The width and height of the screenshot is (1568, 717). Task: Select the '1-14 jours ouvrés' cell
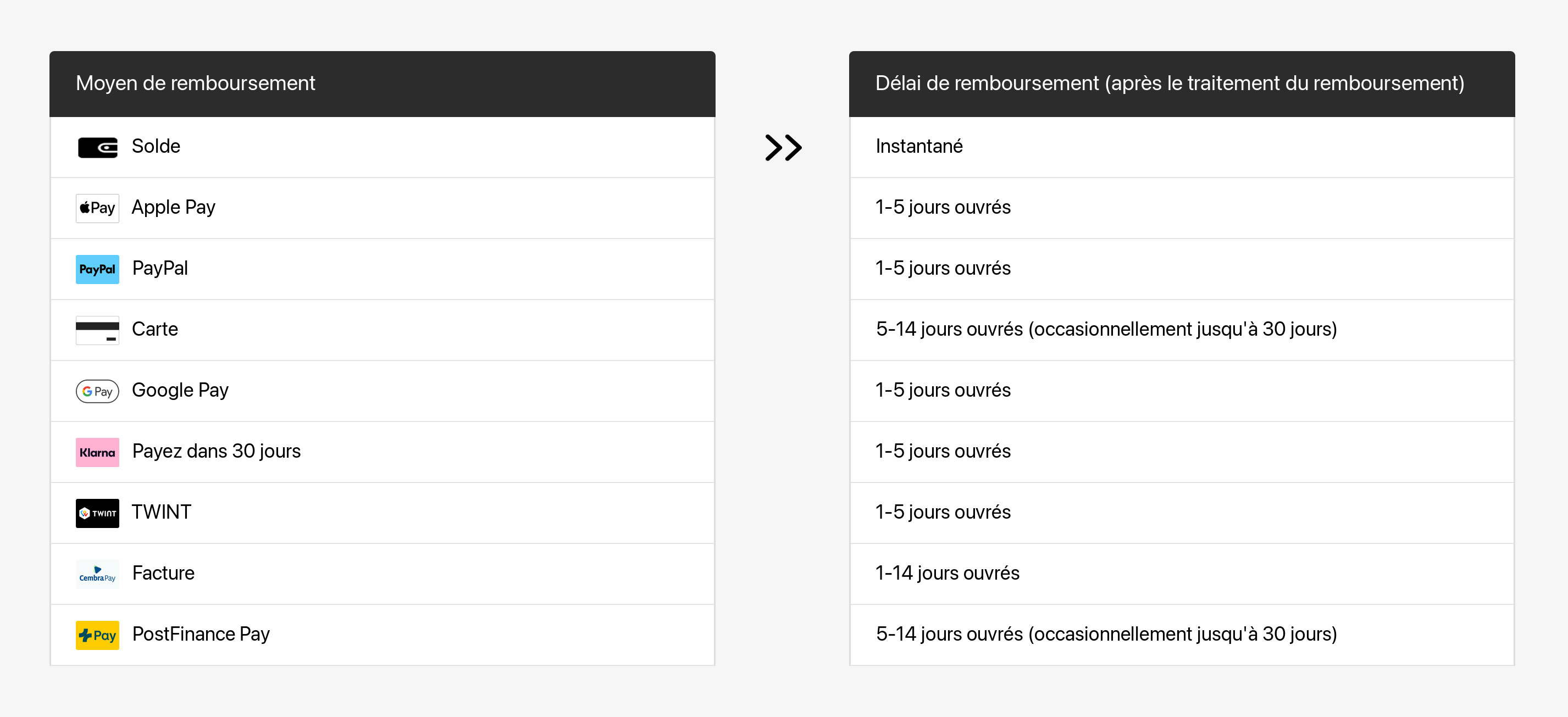tap(946, 574)
